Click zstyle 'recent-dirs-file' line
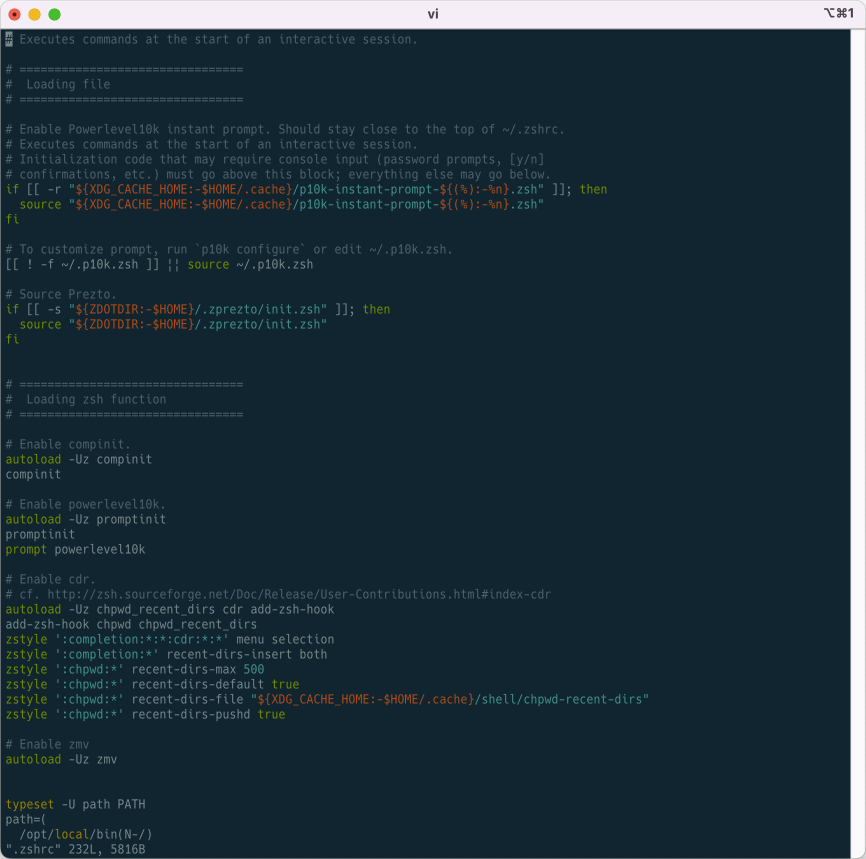 (x=328, y=699)
